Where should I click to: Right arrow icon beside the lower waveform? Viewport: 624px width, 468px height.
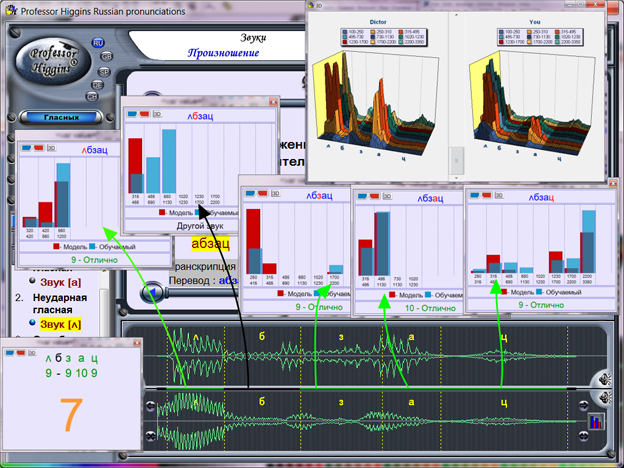[x=583, y=406]
